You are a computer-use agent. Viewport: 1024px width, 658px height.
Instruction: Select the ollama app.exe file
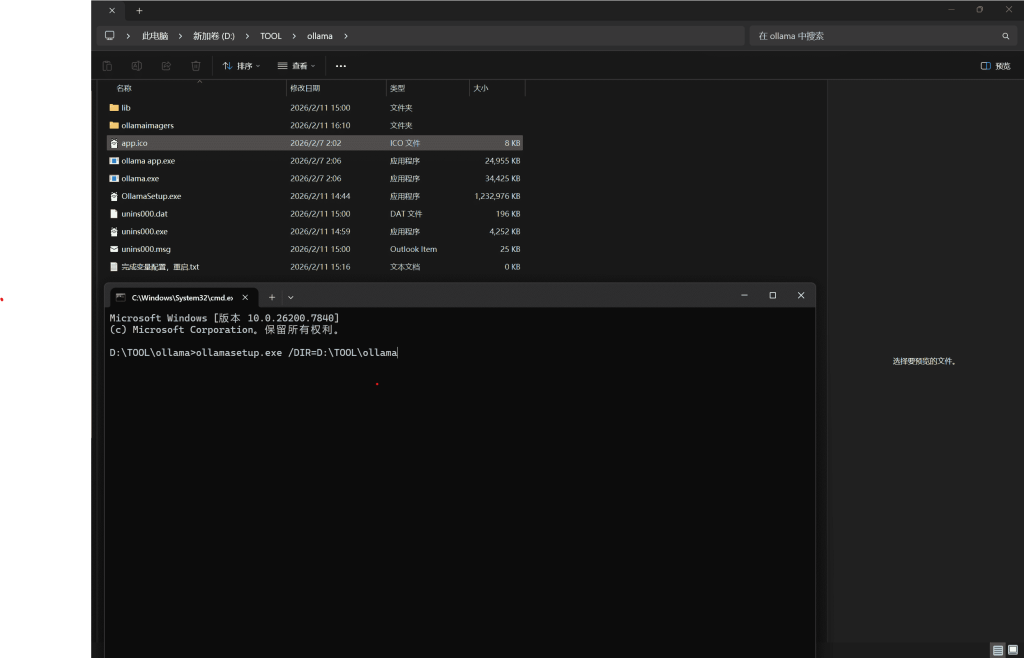[x=148, y=161]
